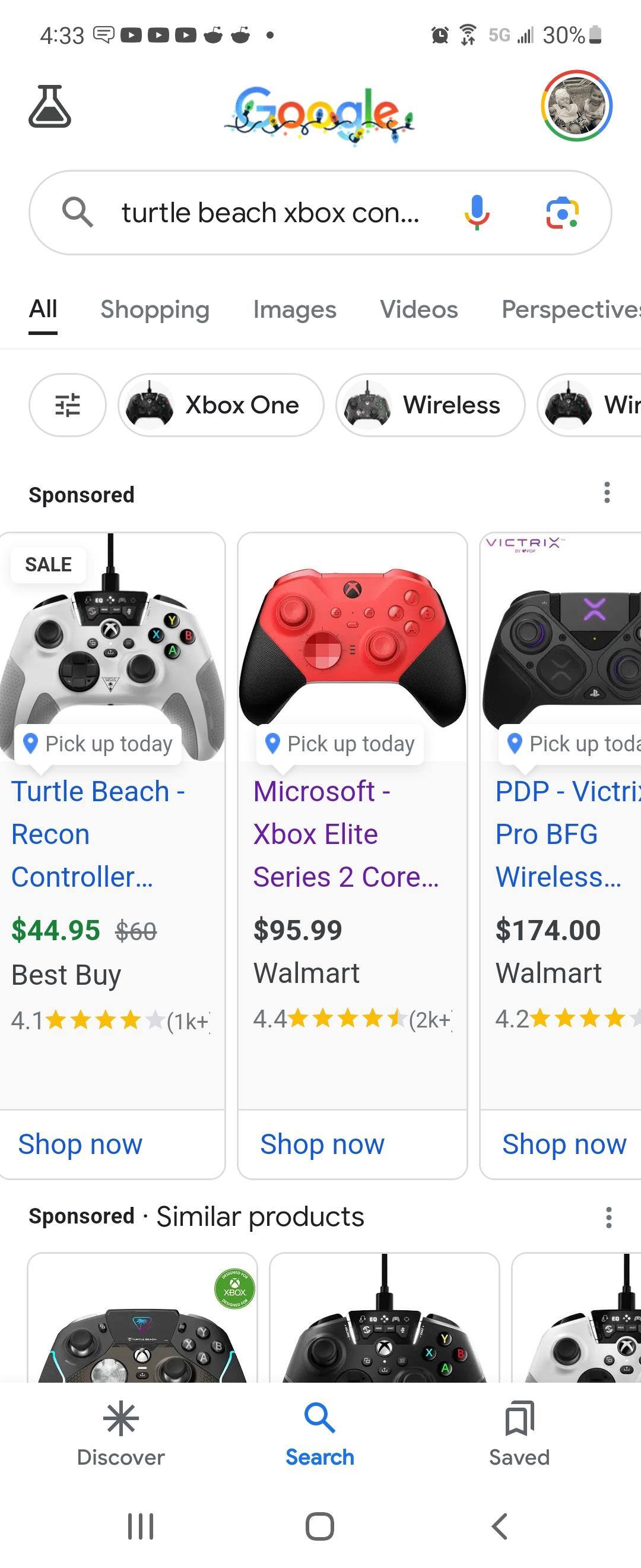Open Search Labs flask icon
Image resolution: width=641 pixels, height=1568 pixels.
50,106
